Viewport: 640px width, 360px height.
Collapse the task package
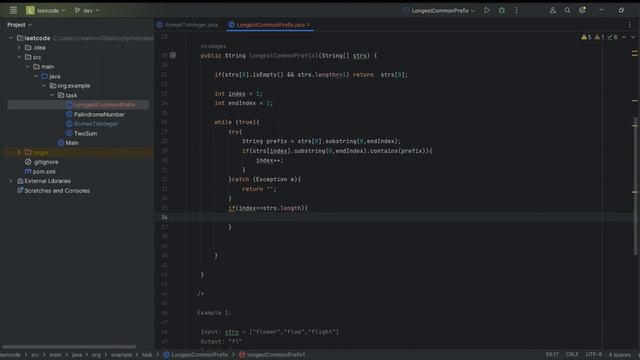52,95
